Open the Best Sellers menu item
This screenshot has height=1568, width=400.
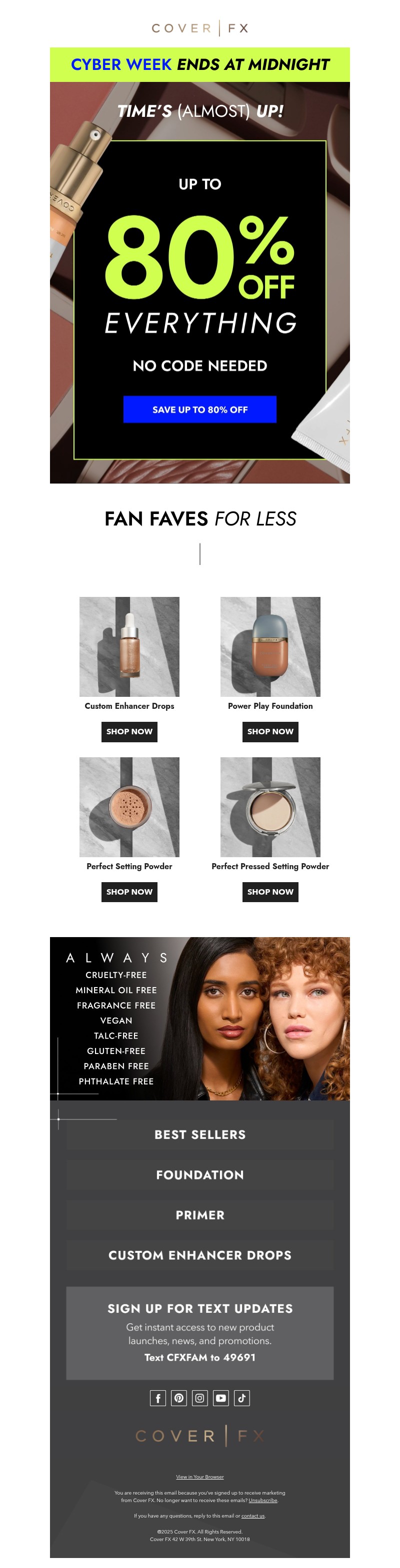[x=199, y=1134]
